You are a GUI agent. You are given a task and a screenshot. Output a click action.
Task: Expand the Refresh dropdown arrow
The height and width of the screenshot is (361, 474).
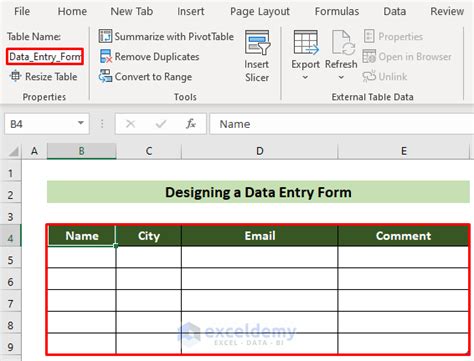pyautogui.click(x=341, y=77)
